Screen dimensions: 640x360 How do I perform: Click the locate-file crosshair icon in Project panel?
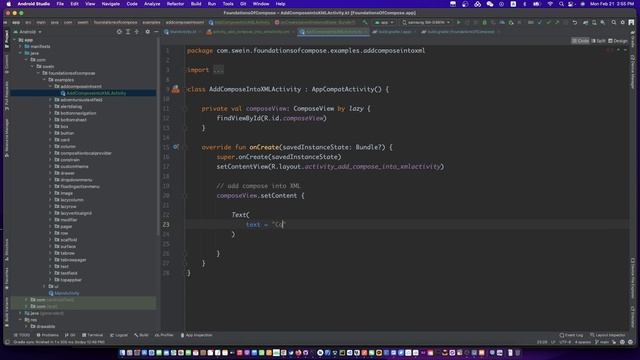coord(119,31)
